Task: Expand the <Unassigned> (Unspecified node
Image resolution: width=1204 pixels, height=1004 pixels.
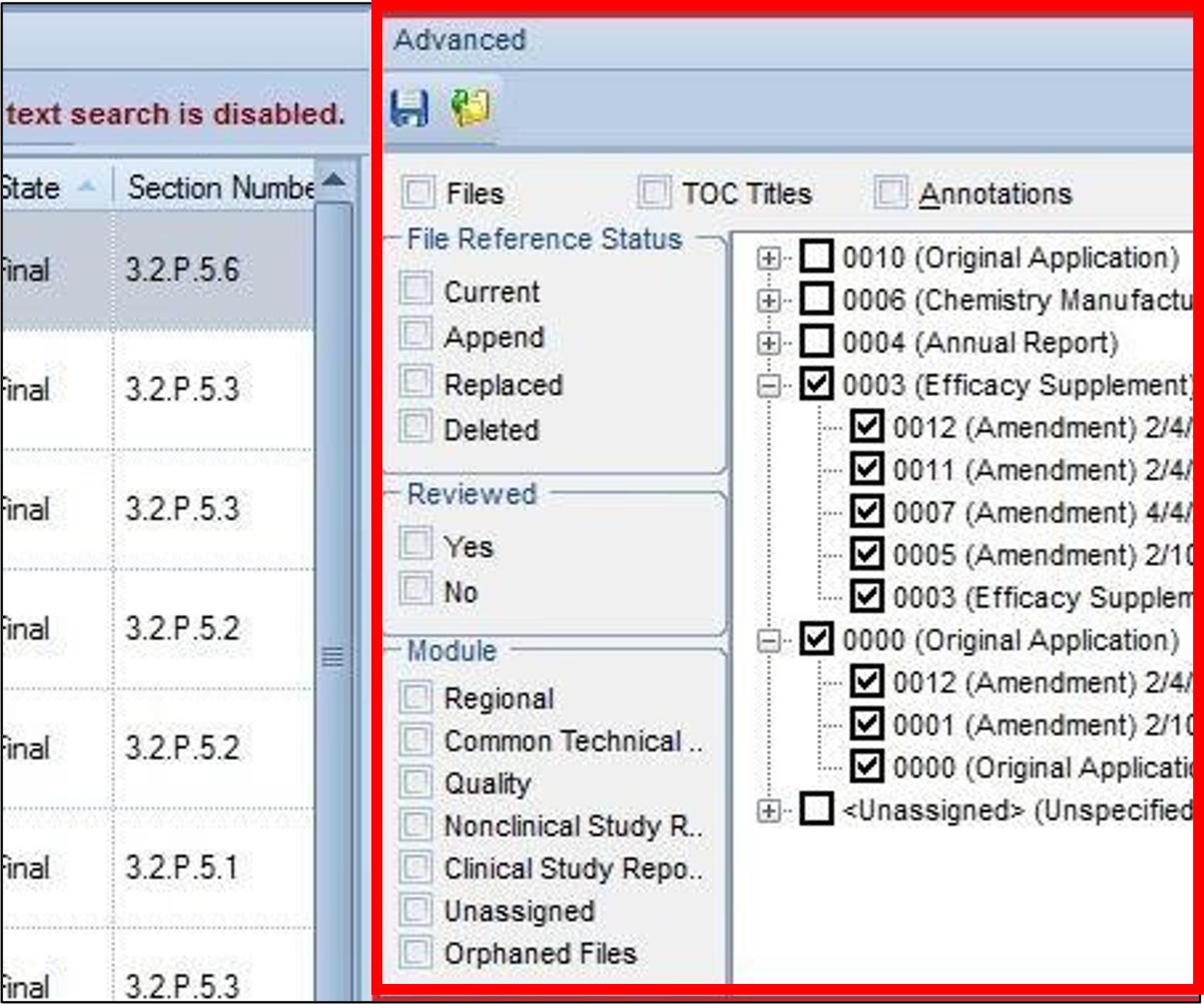Action: coord(769,811)
